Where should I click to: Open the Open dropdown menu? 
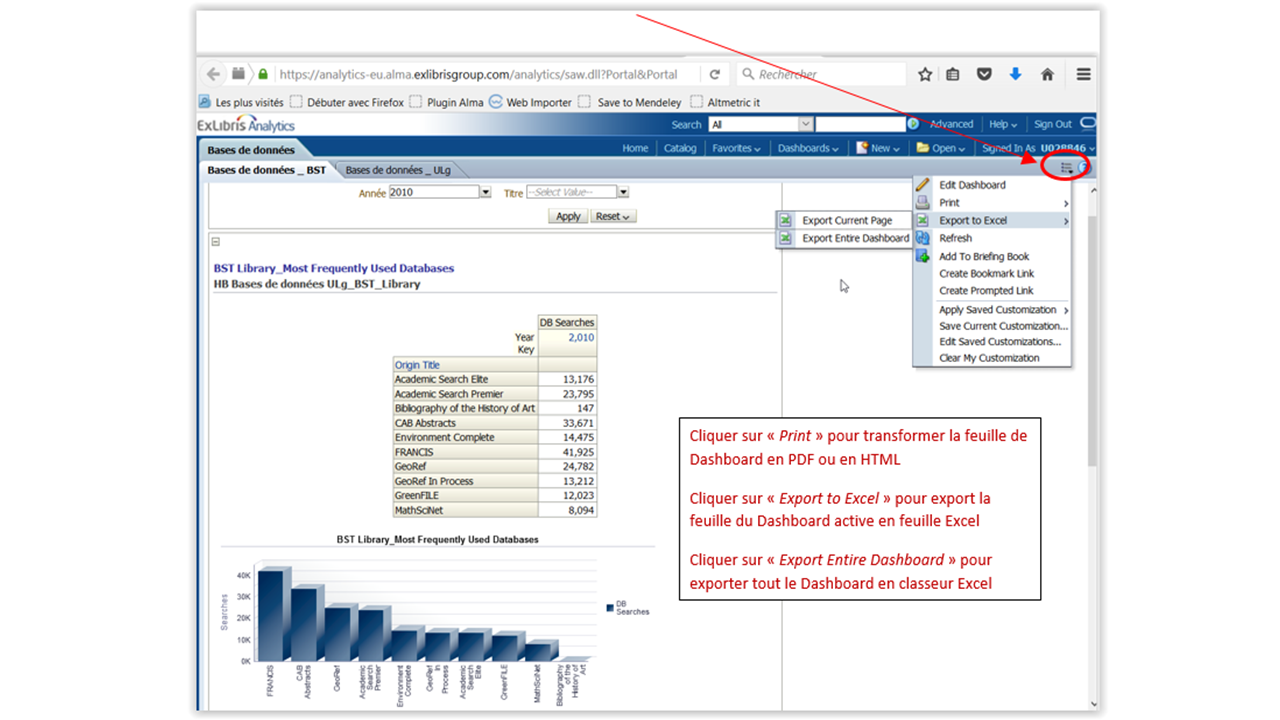[940, 148]
